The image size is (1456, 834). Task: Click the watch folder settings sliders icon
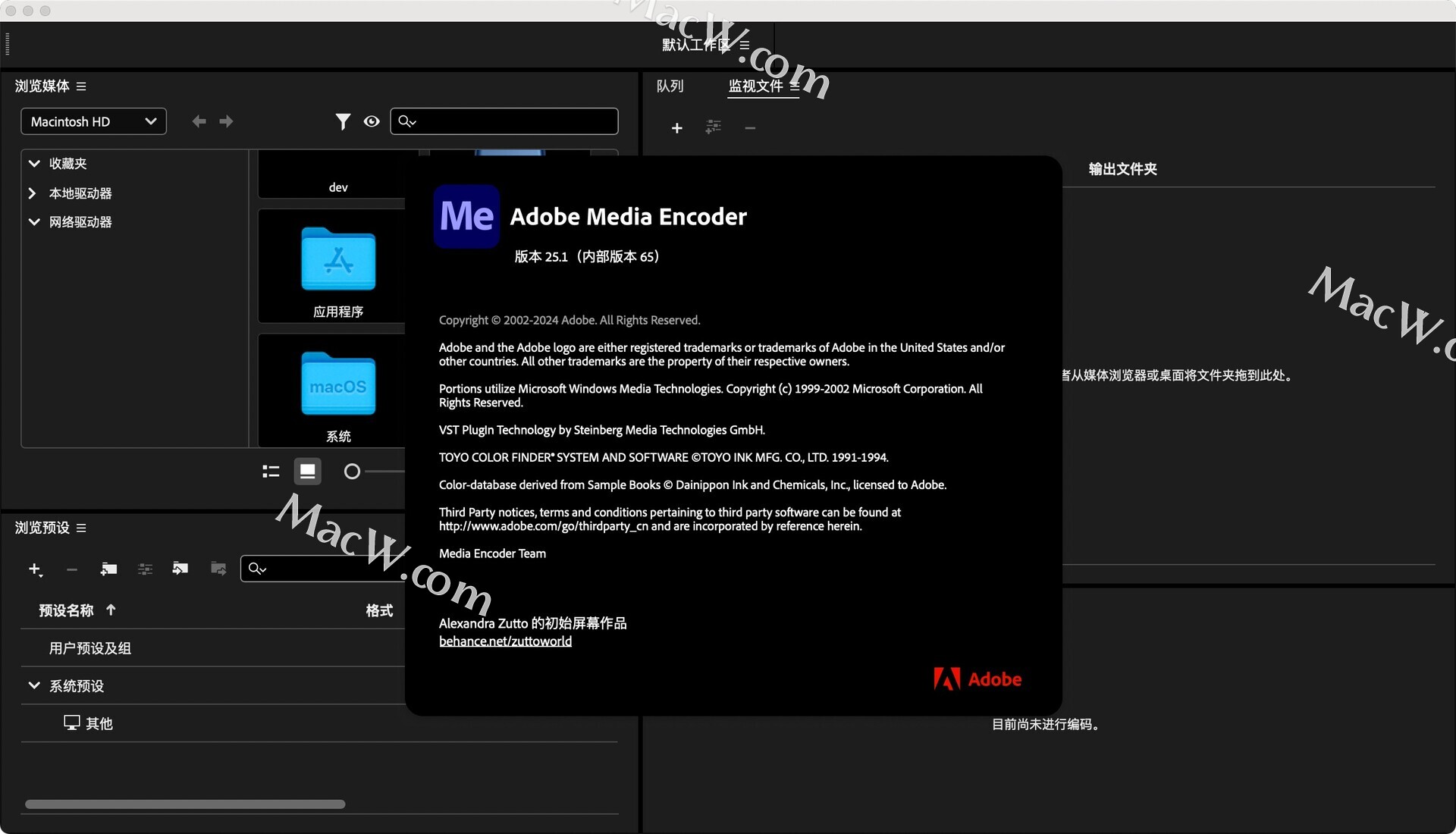(713, 127)
